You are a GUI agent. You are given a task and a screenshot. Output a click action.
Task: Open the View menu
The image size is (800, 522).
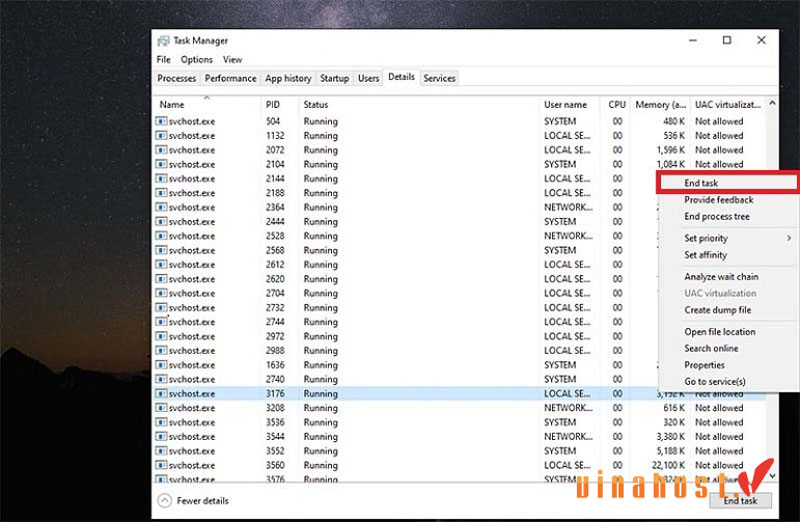coord(232,60)
